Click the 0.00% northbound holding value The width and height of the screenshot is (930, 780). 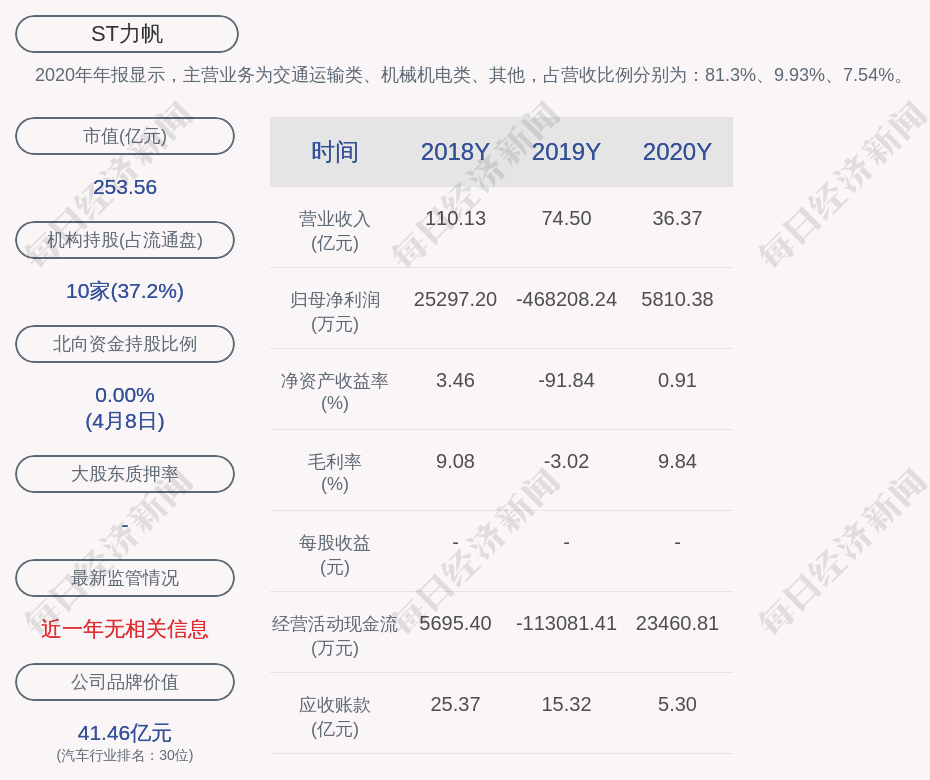pyautogui.click(x=125, y=395)
